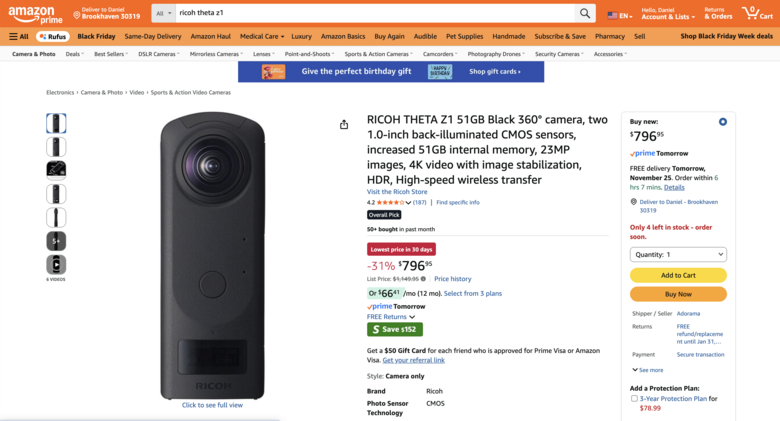Click the search magnifier button
780x421 pixels.
point(585,13)
